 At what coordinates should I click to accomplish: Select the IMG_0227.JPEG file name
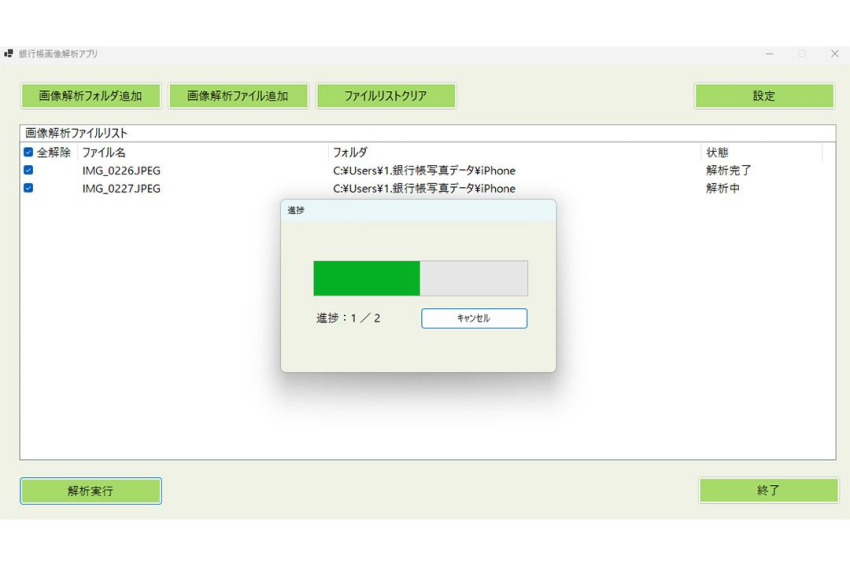(x=121, y=188)
